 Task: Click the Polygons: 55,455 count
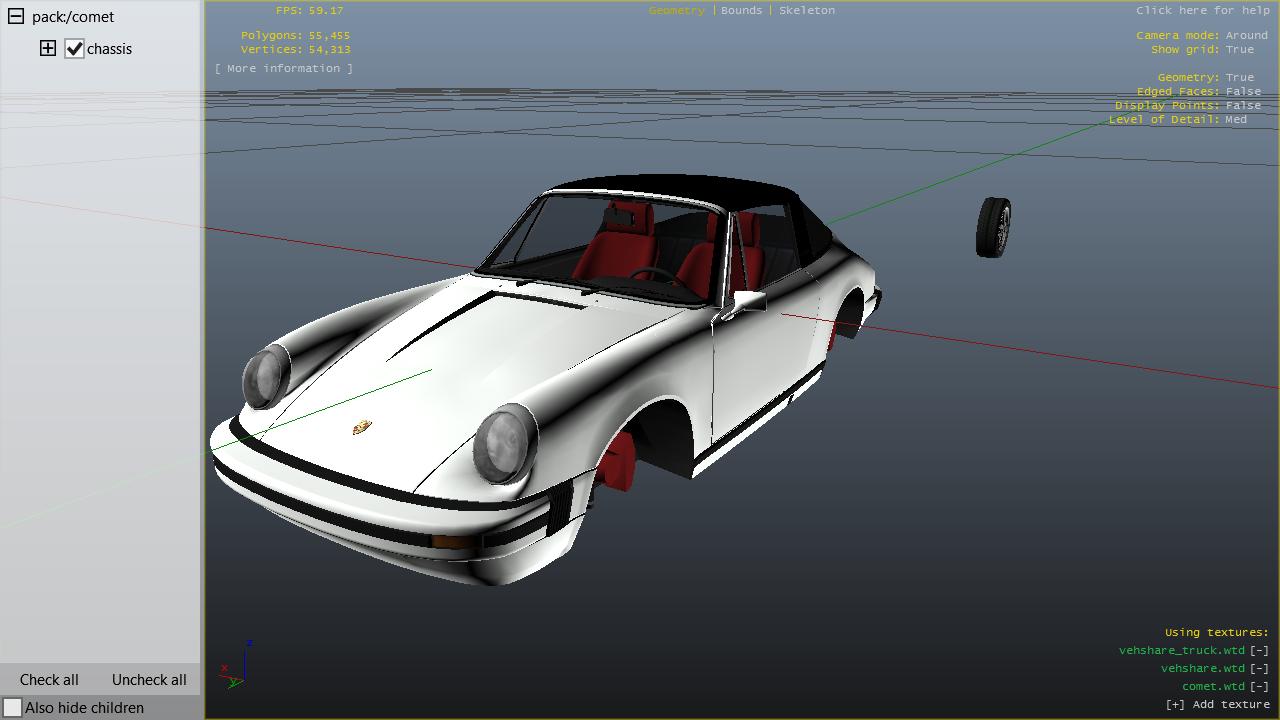pyautogui.click(x=295, y=35)
